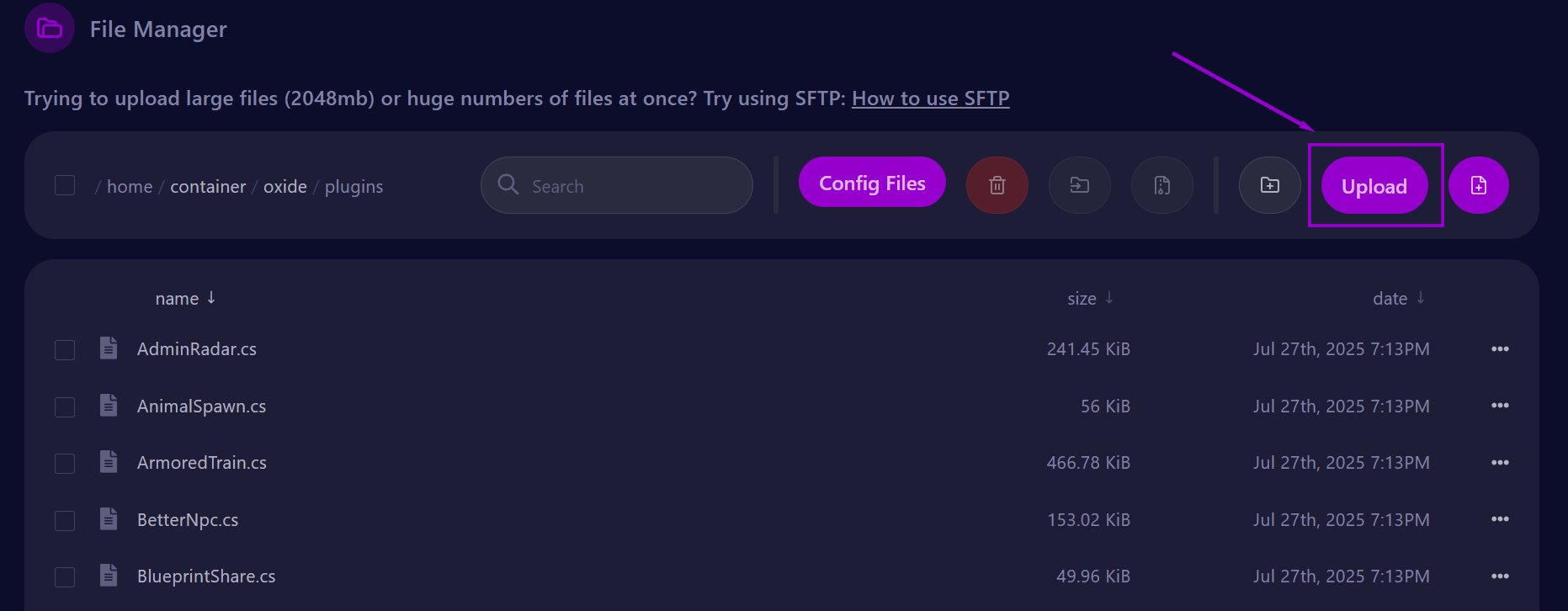
Task: Click the search magnifier icon
Action: tap(508, 185)
